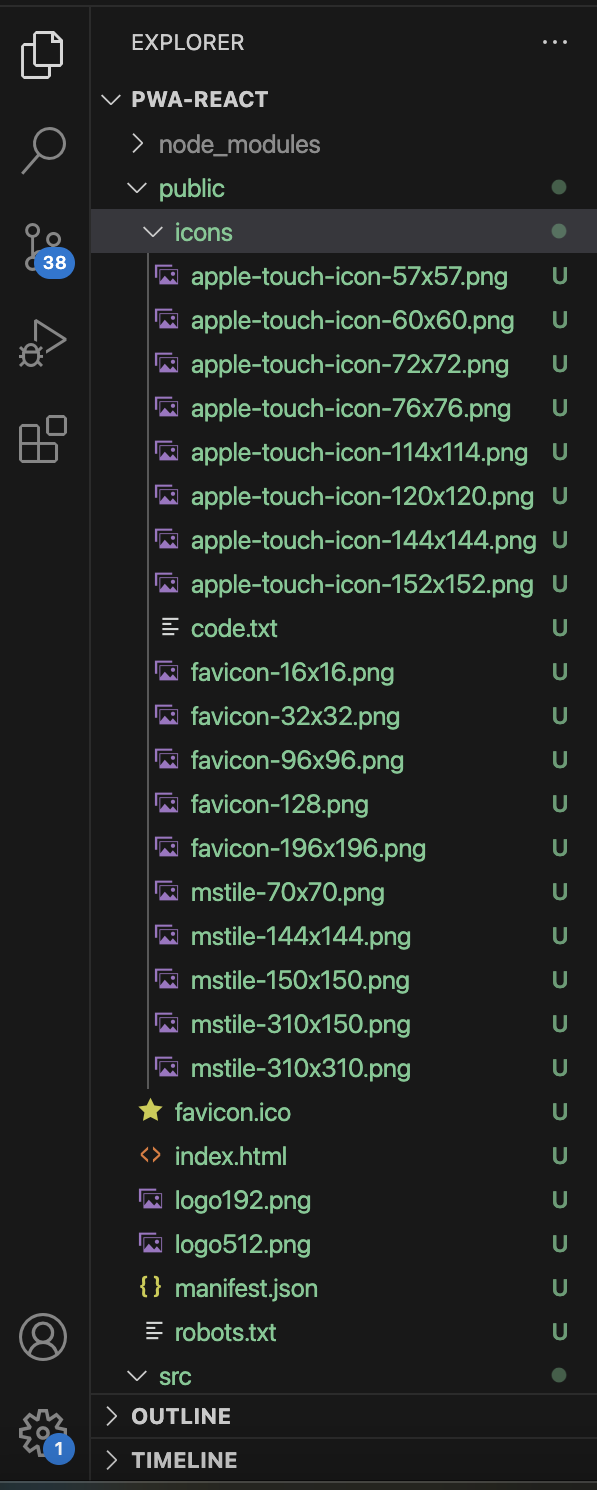The image size is (597, 1490).
Task: Open the manifest.json file
Action: (246, 1288)
